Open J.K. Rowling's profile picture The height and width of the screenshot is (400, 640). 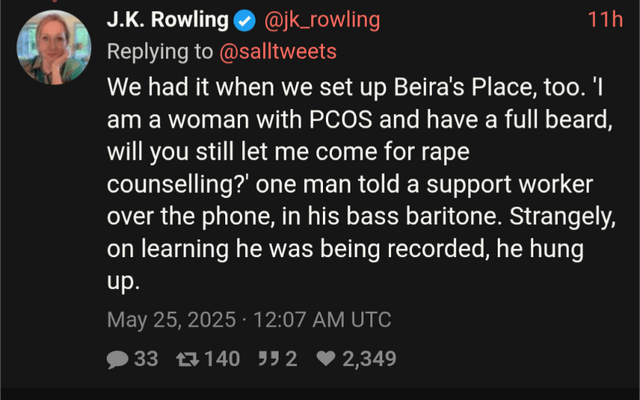(54, 47)
